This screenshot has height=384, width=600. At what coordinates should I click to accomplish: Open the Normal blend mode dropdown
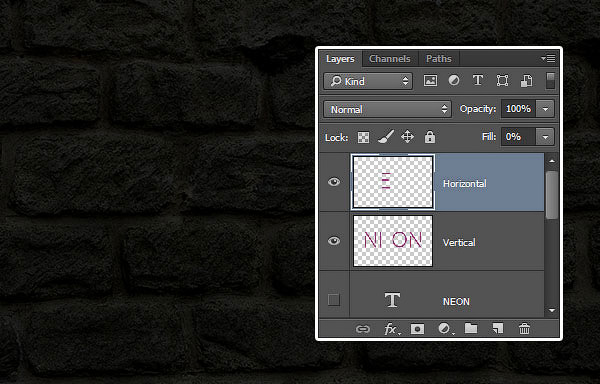[x=387, y=109]
